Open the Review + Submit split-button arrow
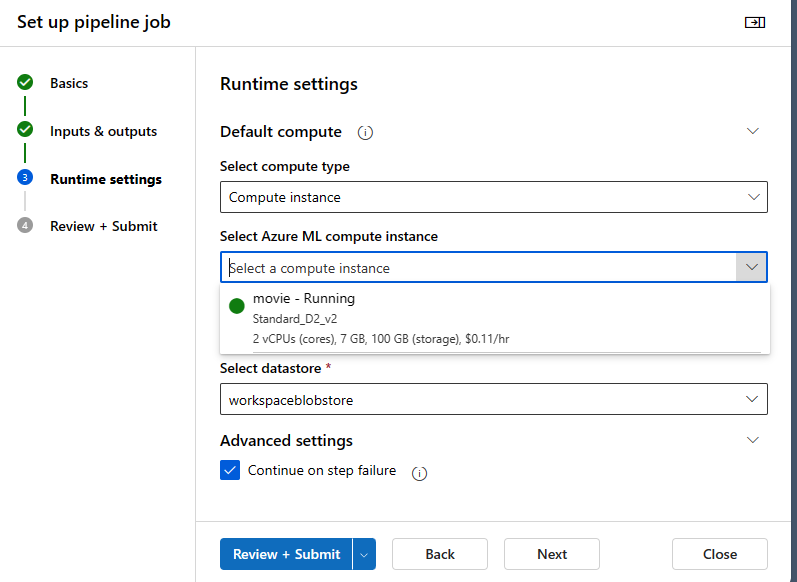This screenshot has height=582, width=797. coord(364,554)
